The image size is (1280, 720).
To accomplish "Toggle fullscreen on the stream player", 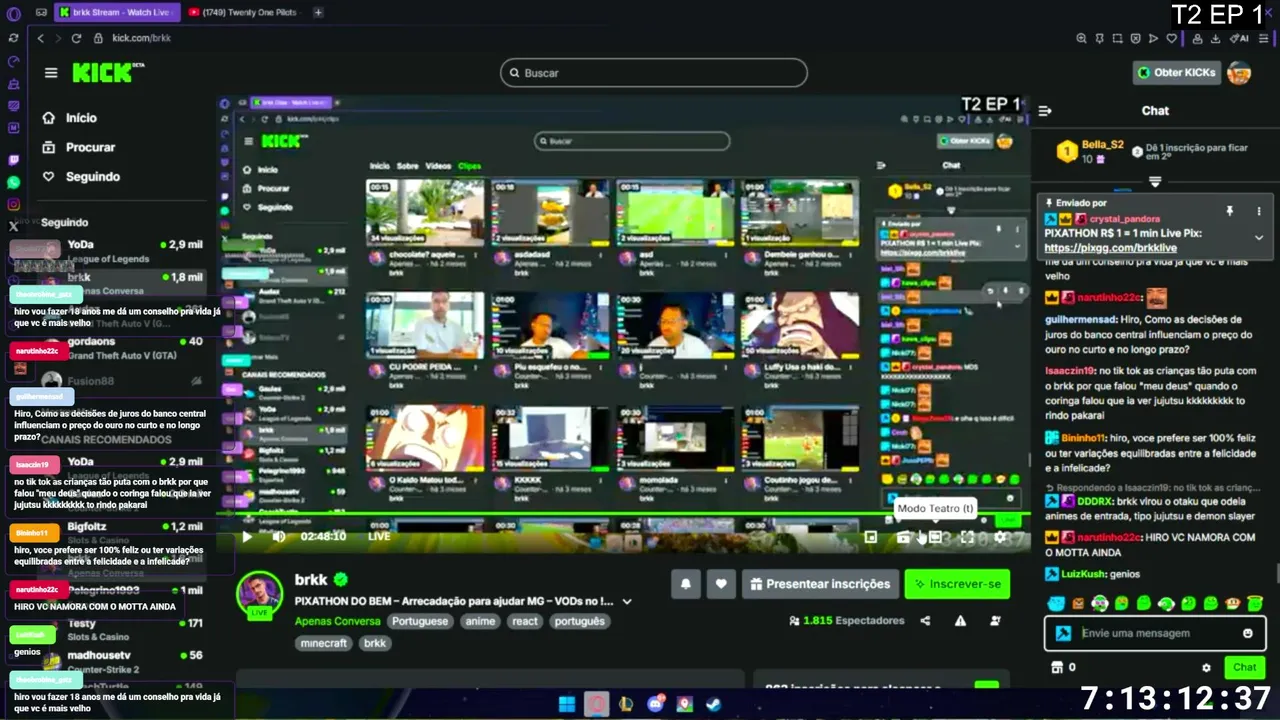I will (x=968, y=537).
